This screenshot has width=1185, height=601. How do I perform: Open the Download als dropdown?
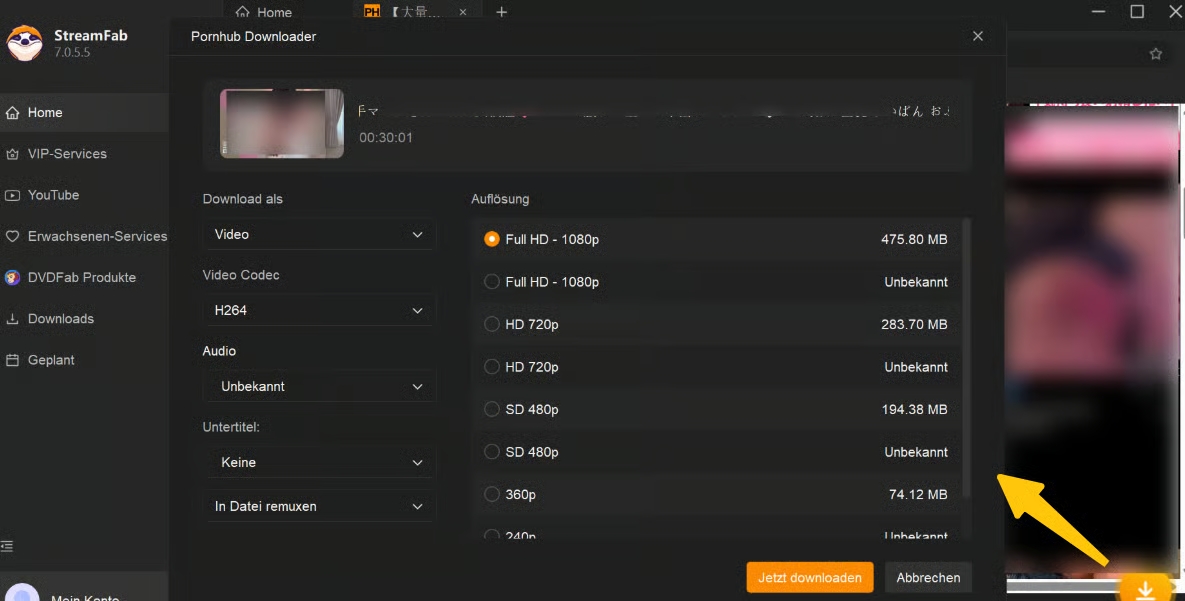[319, 234]
